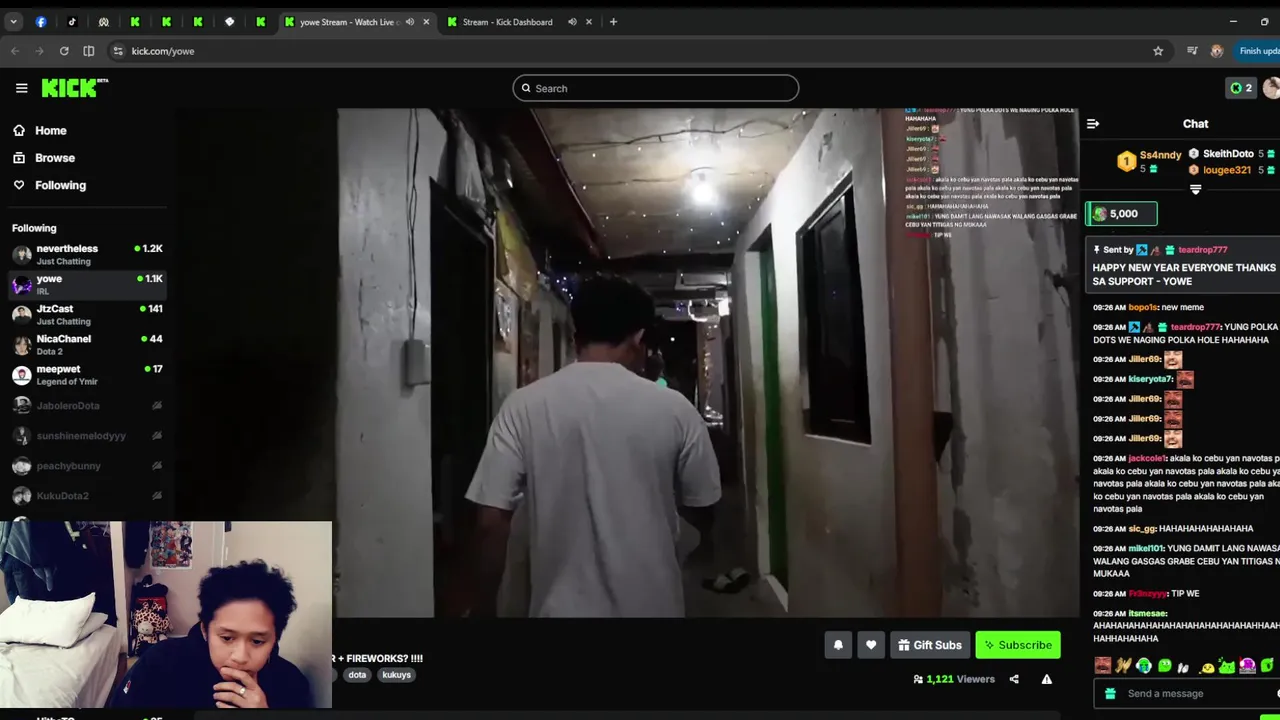Reload the page

point(64,51)
